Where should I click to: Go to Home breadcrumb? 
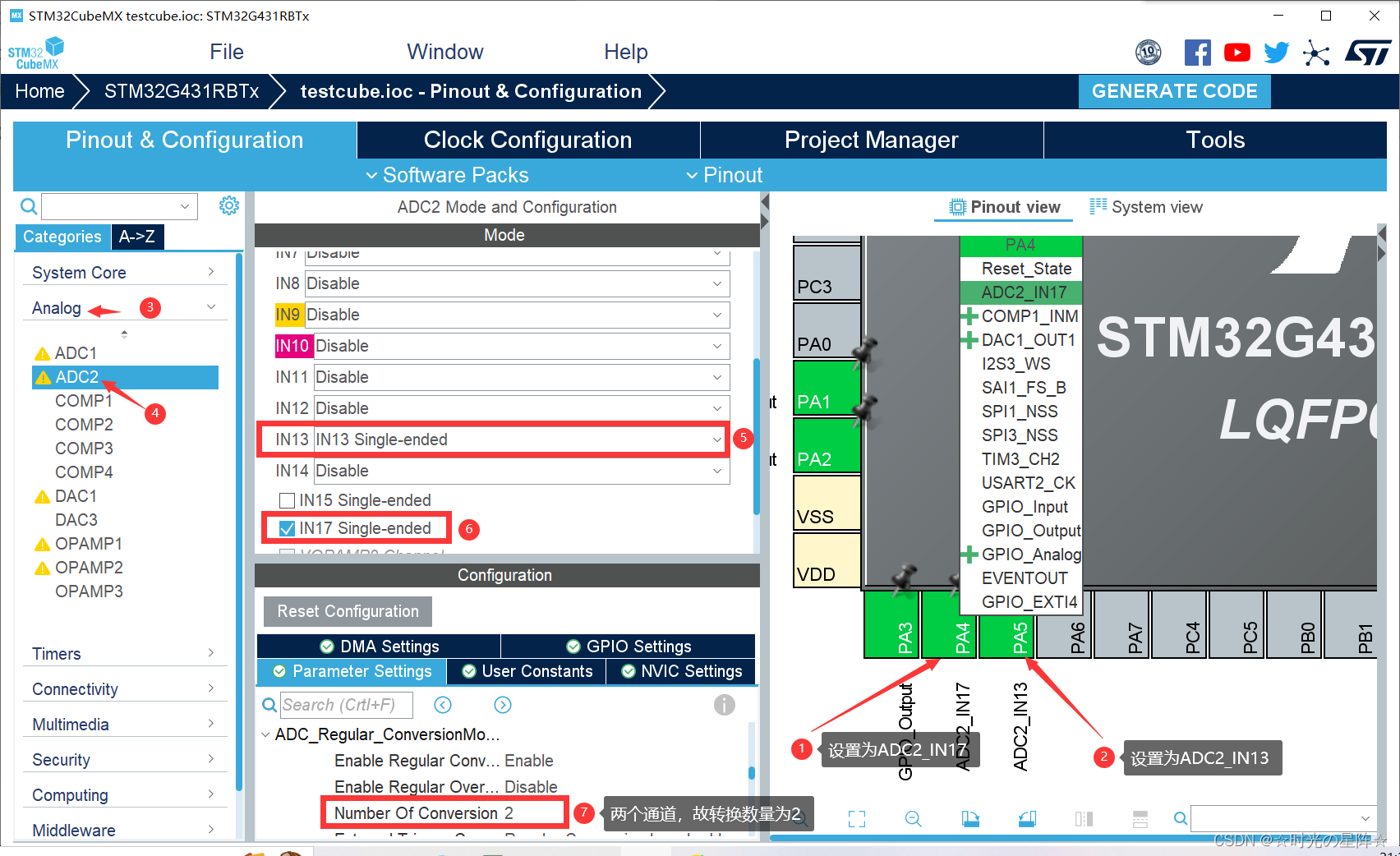tap(39, 91)
